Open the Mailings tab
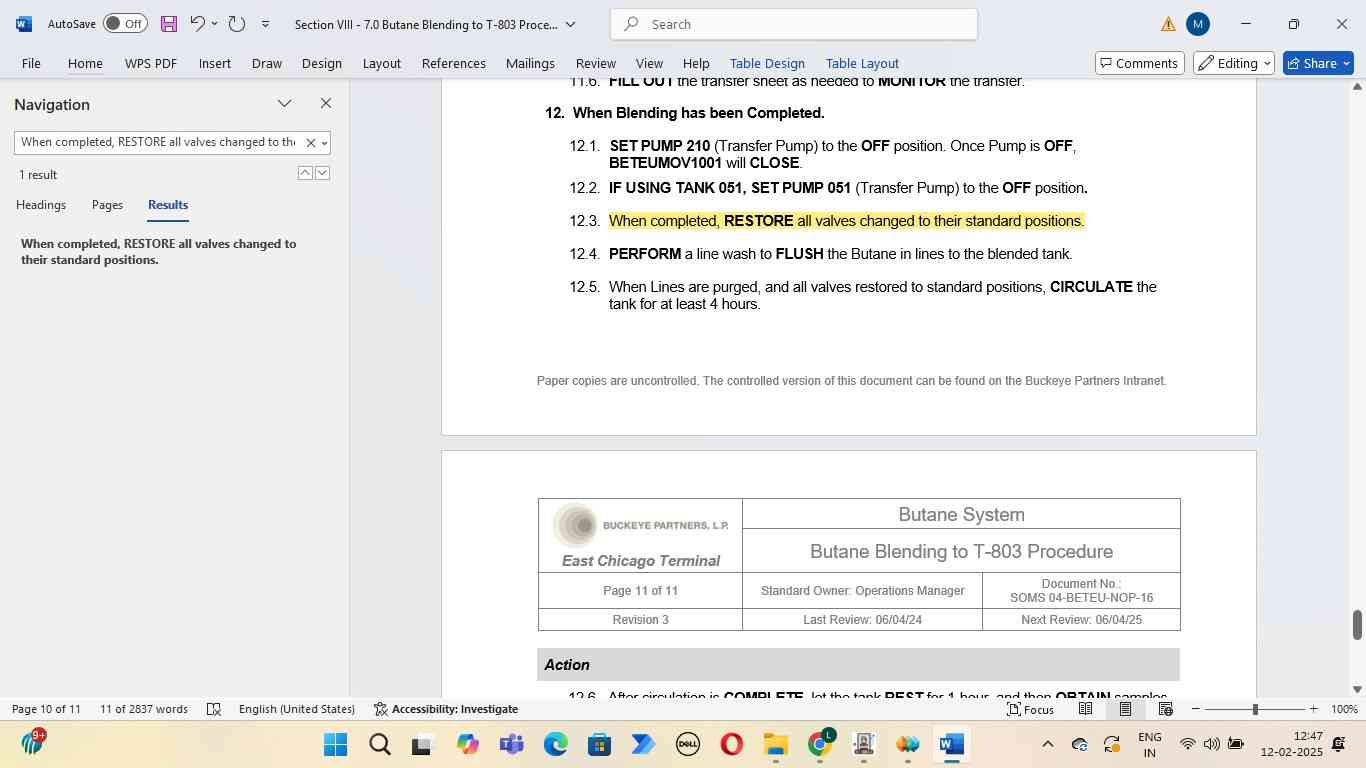The image size is (1366, 768). click(x=530, y=63)
